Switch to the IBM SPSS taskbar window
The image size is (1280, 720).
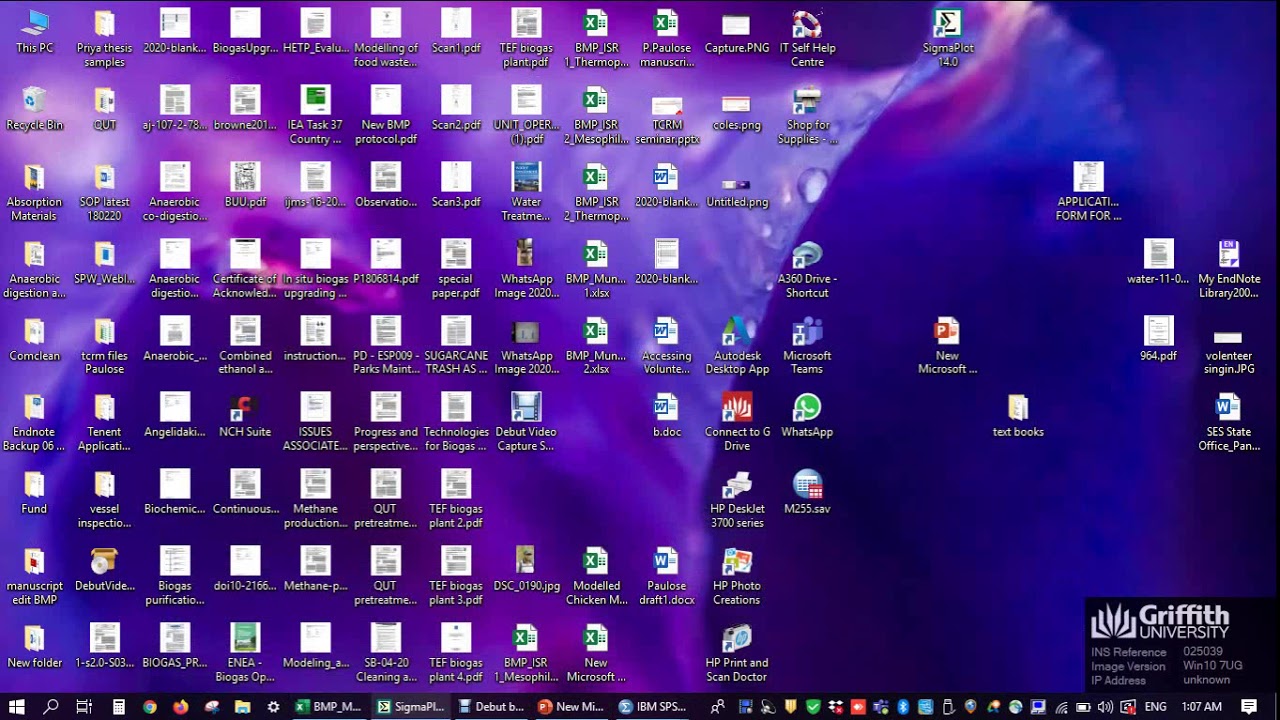(x=653, y=706)
